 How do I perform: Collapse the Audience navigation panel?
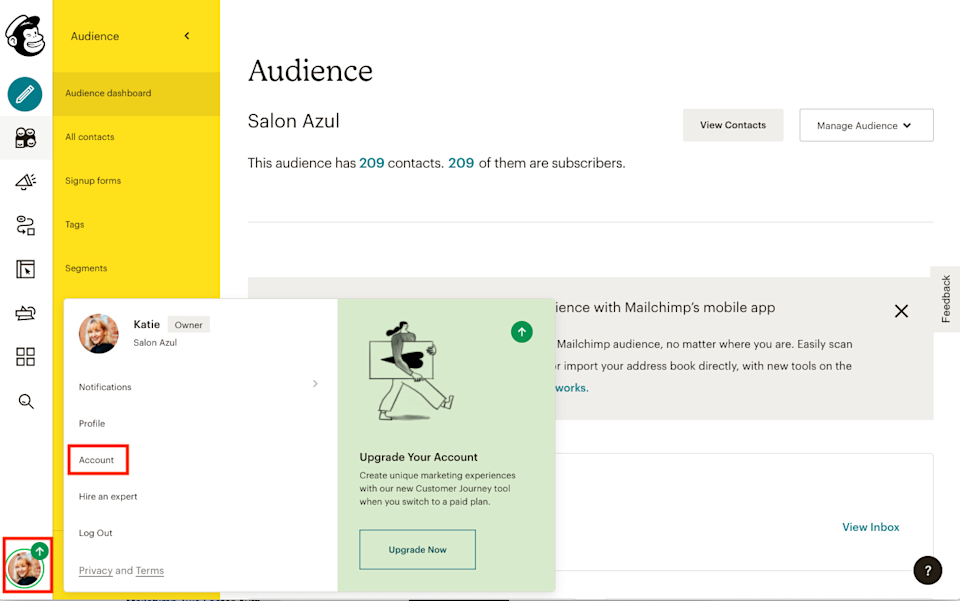186,35
